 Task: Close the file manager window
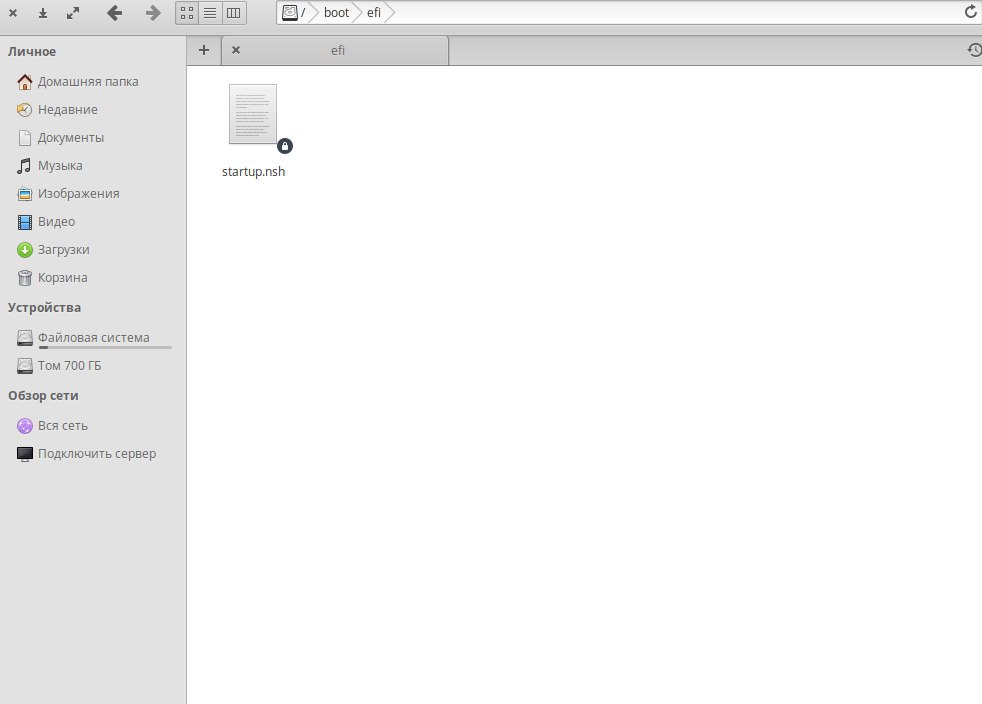[x=13, y=13]
